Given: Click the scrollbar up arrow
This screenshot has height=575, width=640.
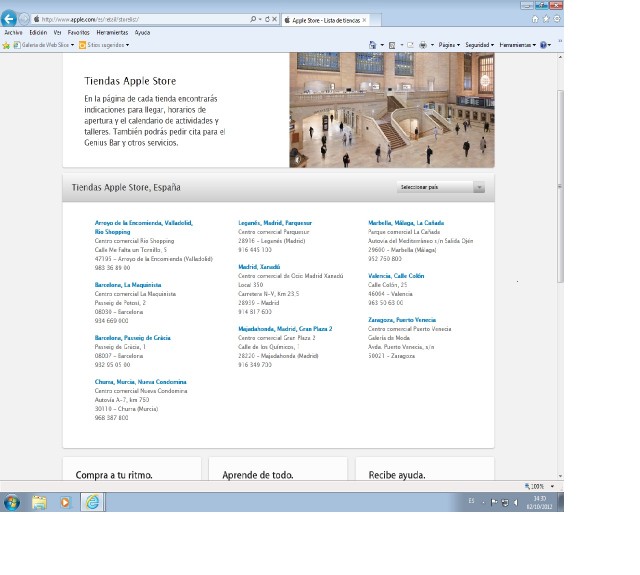Looking at the screenshot, I should click(x=560, y=57).
